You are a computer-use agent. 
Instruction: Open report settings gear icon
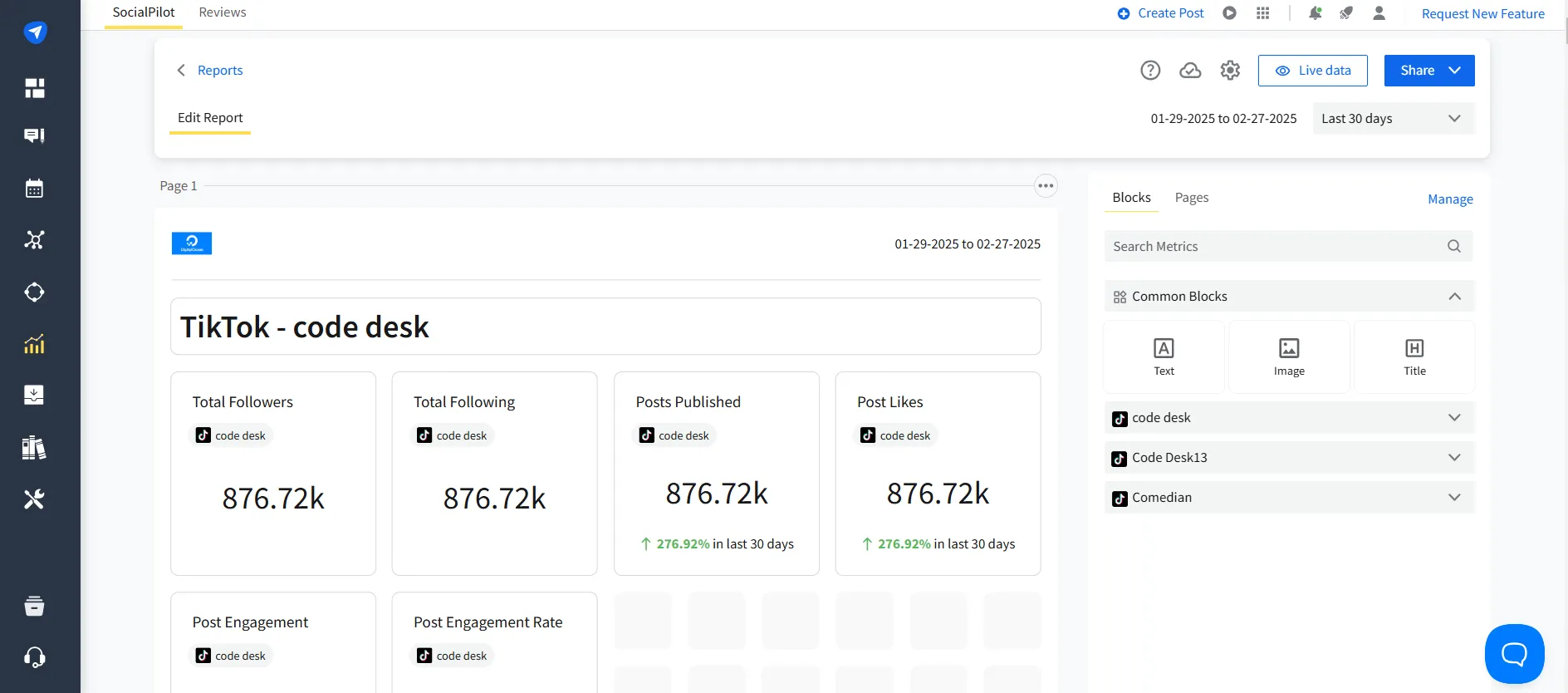(1230, 71)
